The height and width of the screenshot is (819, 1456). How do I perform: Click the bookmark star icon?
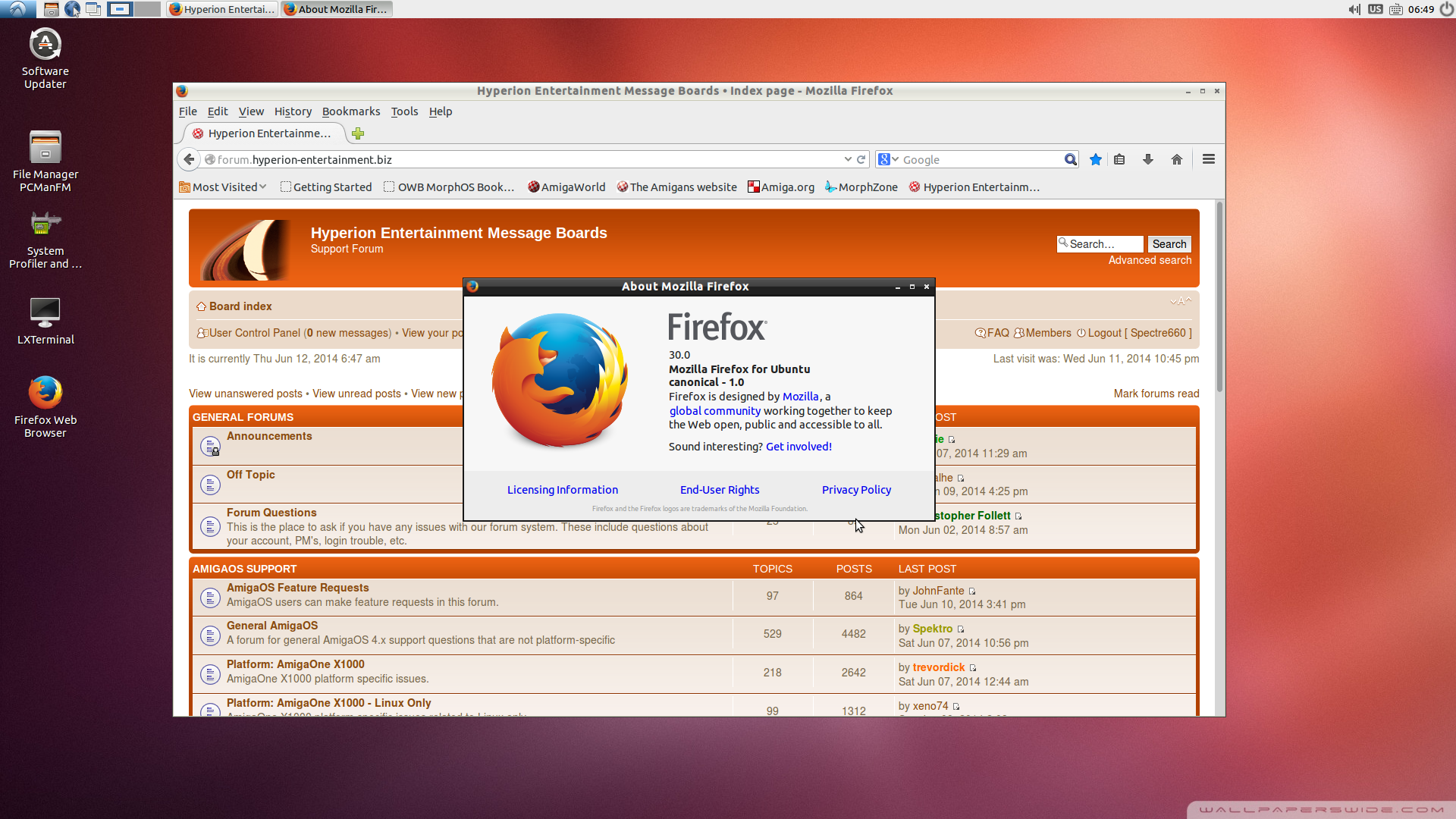[x=1095, y=159]
